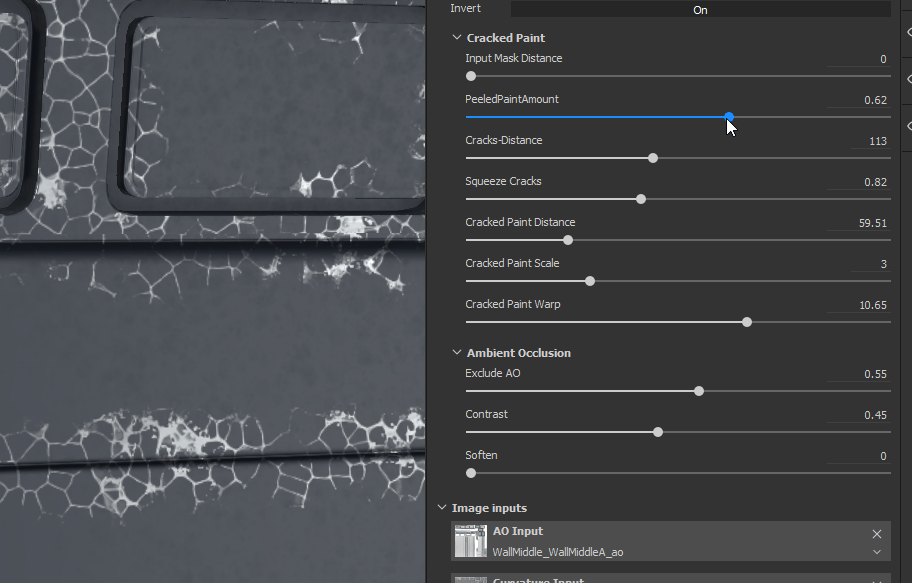Click the Contrast slider handle

(x=657, y=432)
